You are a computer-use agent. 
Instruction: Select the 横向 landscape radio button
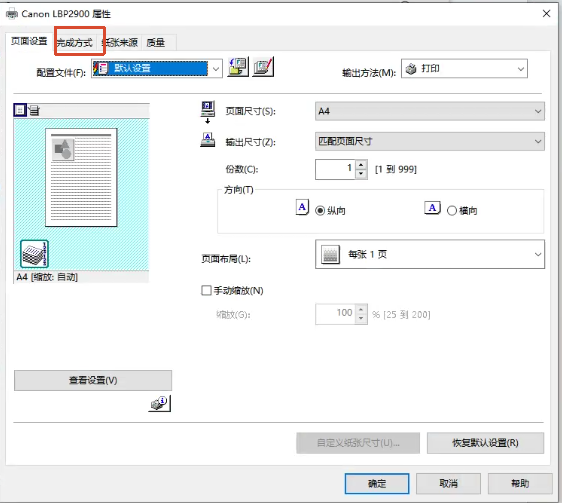[x=452, y=210]
